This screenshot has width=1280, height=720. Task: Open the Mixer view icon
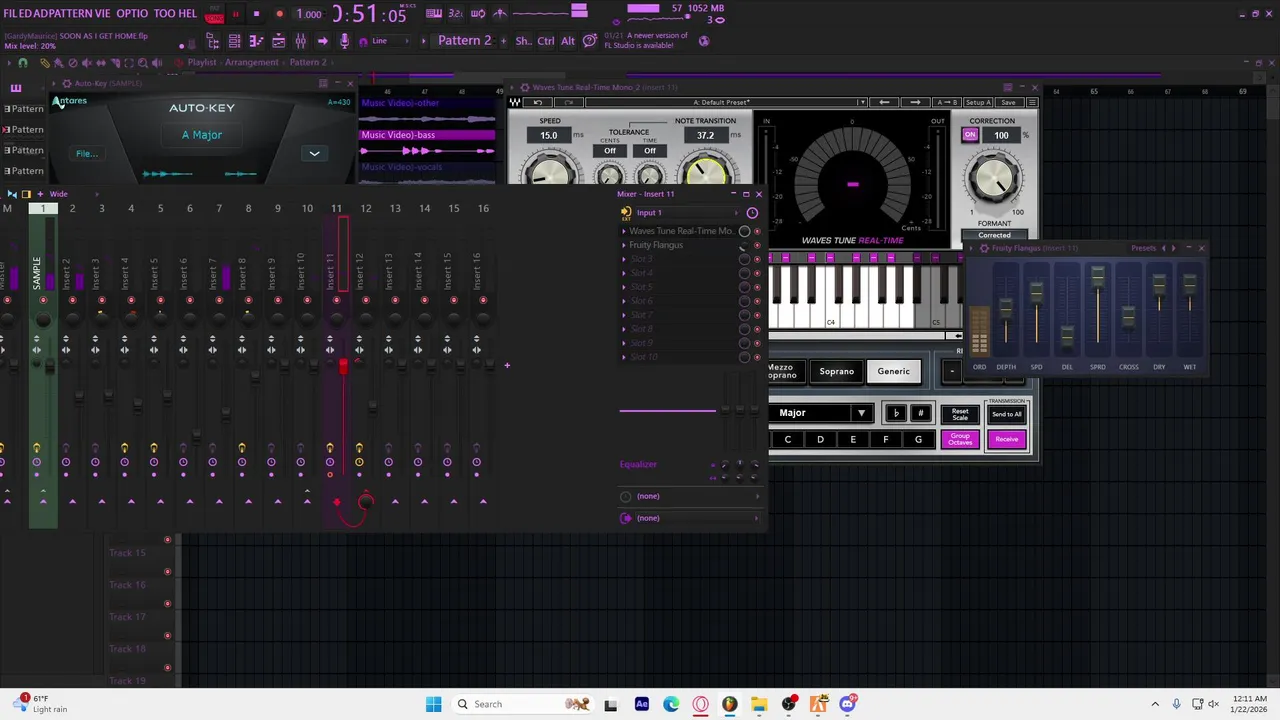pos(300,41)
